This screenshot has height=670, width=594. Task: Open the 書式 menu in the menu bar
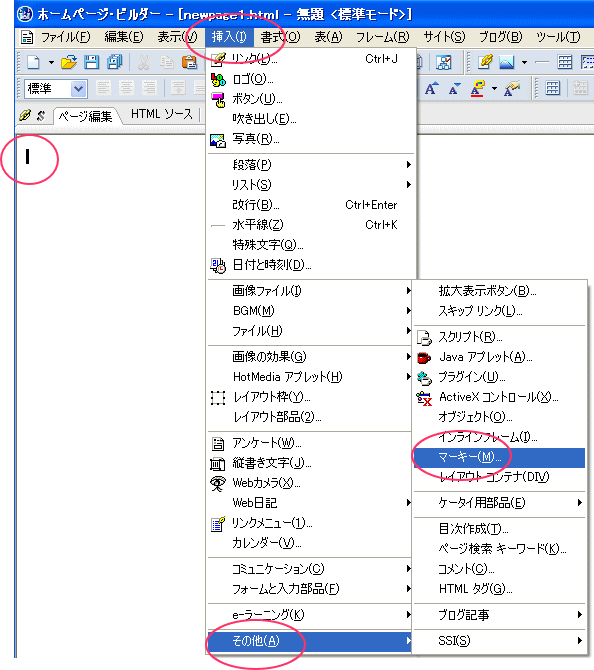(281, 37)
